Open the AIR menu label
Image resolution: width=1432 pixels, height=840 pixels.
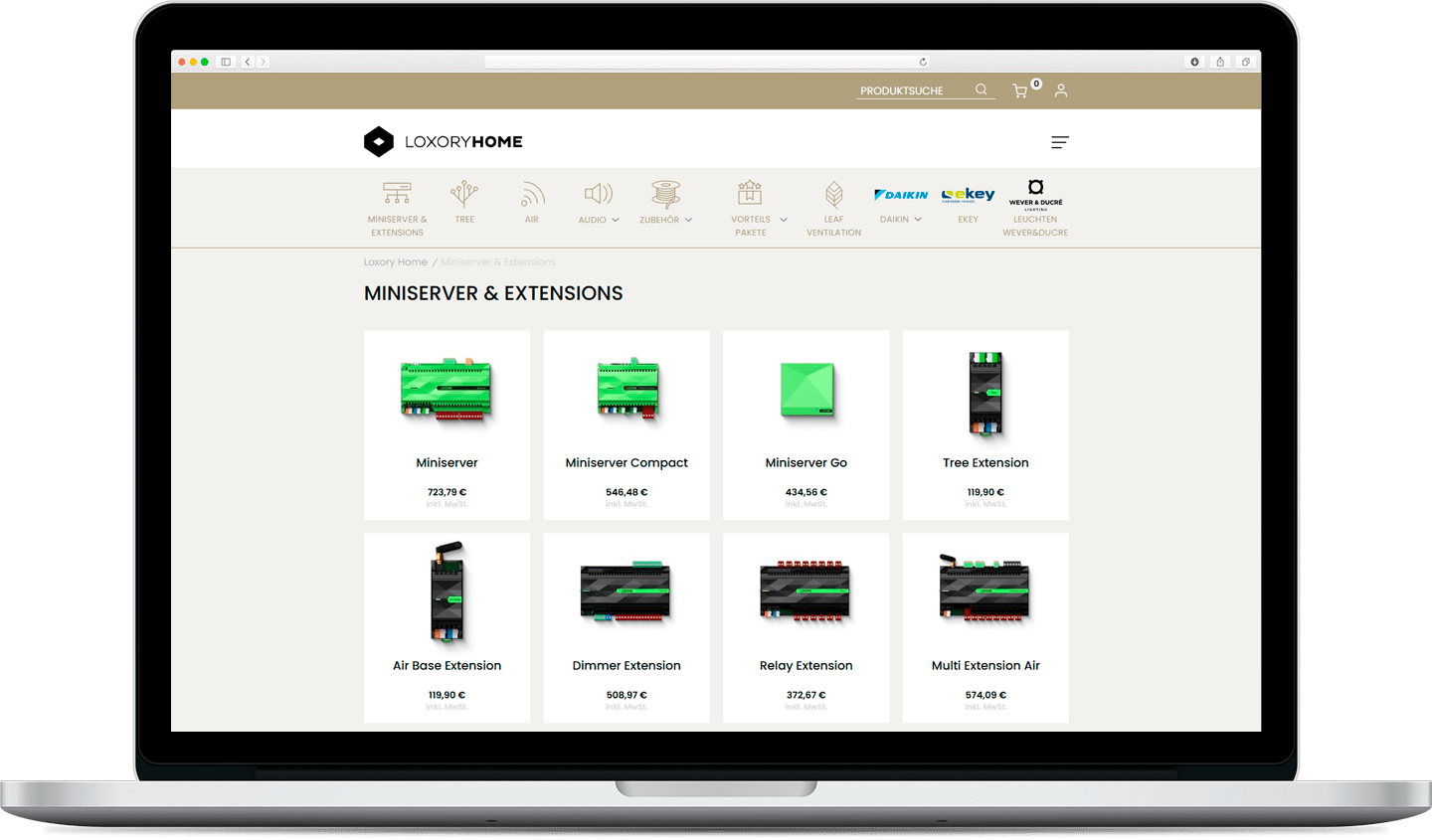point(532,220)
